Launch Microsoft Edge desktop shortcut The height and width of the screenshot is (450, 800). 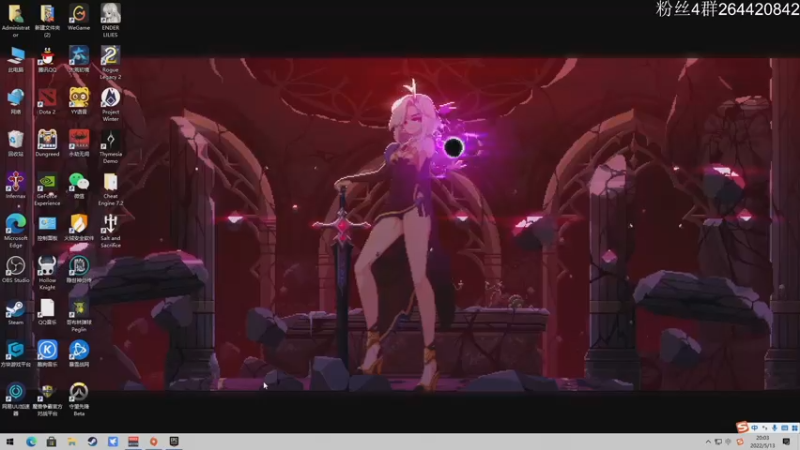pos(15,231)
